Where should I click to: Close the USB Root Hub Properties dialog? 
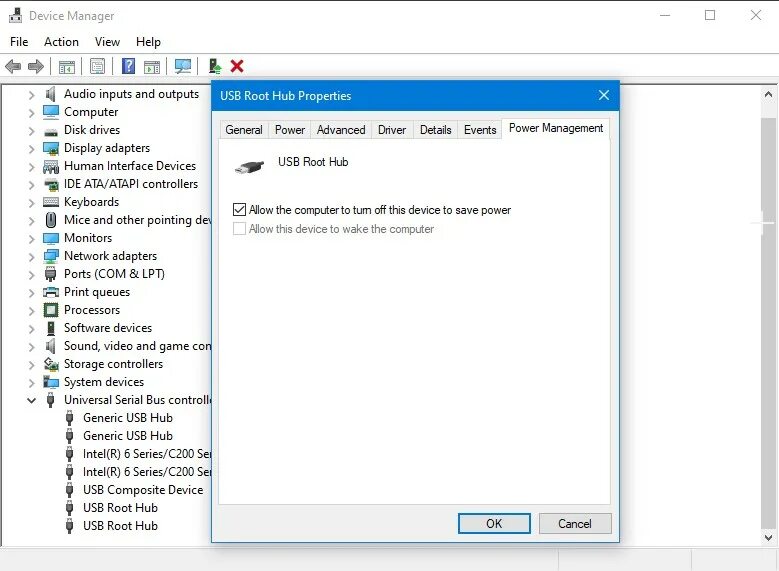604,95
